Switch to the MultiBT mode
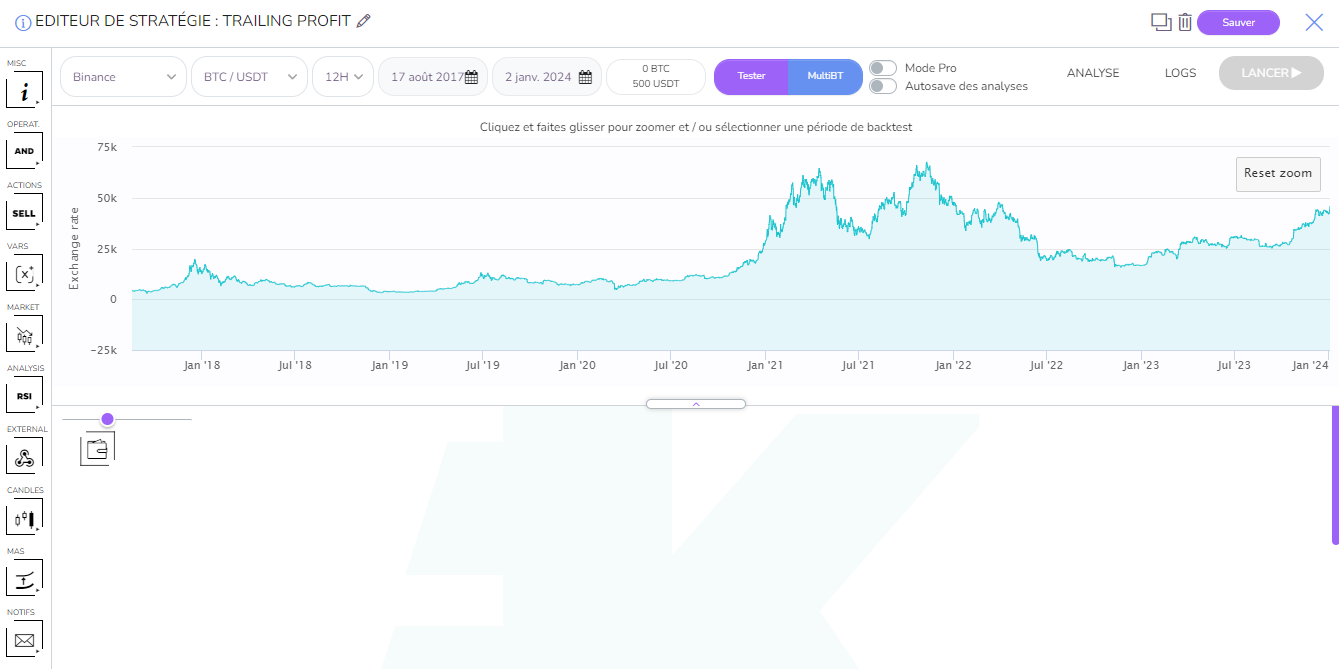Image resolution: width=1339 pixels, height=669 pixels. pyautogui.click(x=825, y=76)
